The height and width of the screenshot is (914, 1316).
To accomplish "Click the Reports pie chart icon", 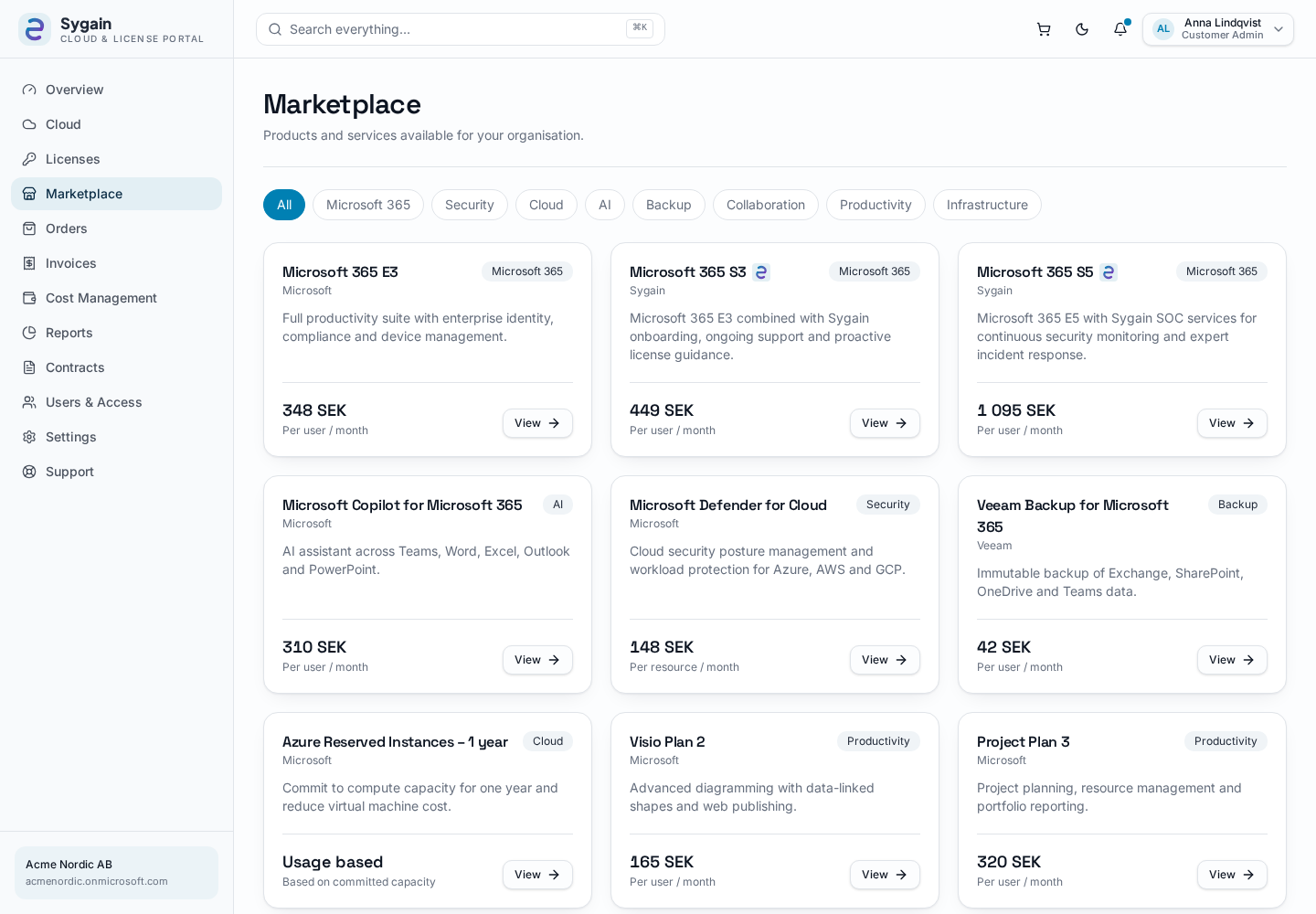I will click(x=29, y=333).
